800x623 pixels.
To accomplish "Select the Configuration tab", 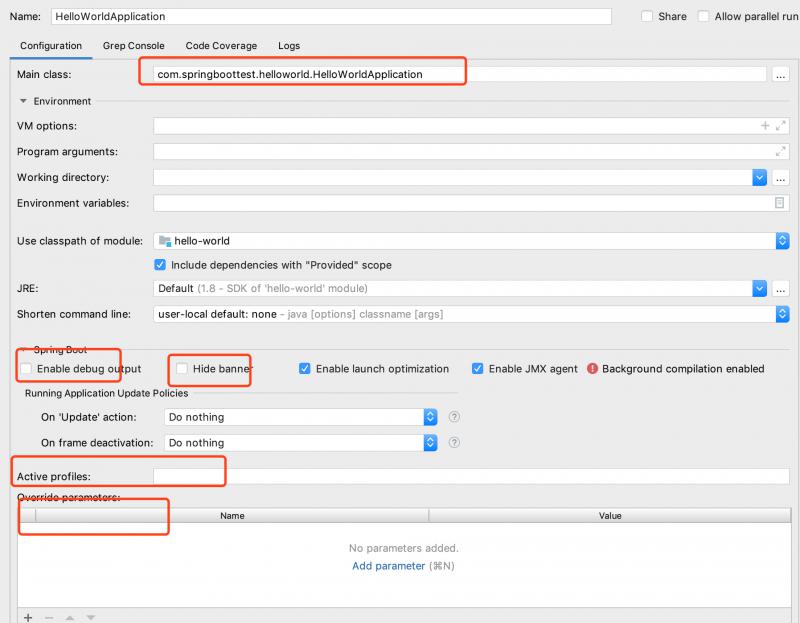I will pos(51,45).
